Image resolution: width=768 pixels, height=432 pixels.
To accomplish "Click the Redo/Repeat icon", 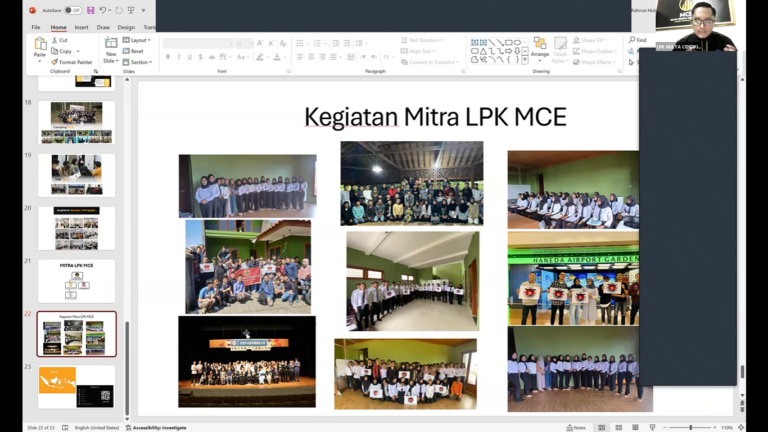I will [x=119, y=10].
